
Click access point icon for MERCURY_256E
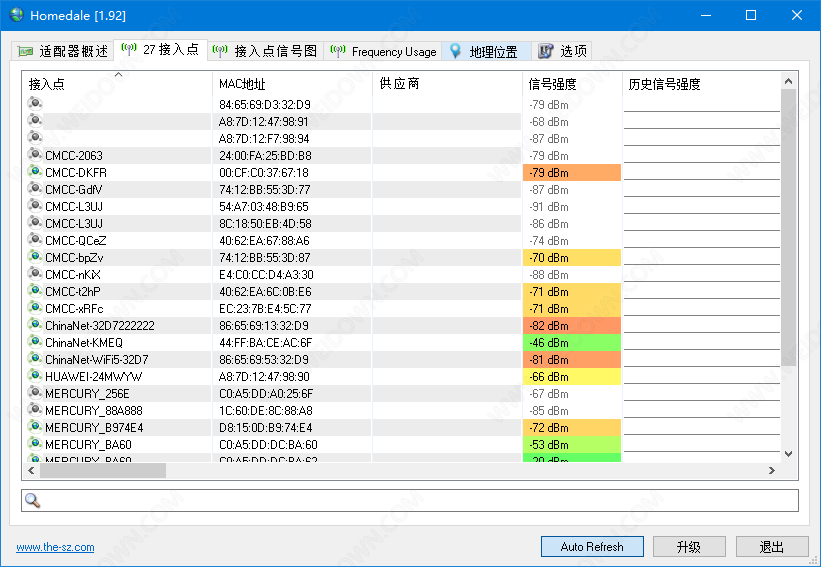[x=35, y=393]
